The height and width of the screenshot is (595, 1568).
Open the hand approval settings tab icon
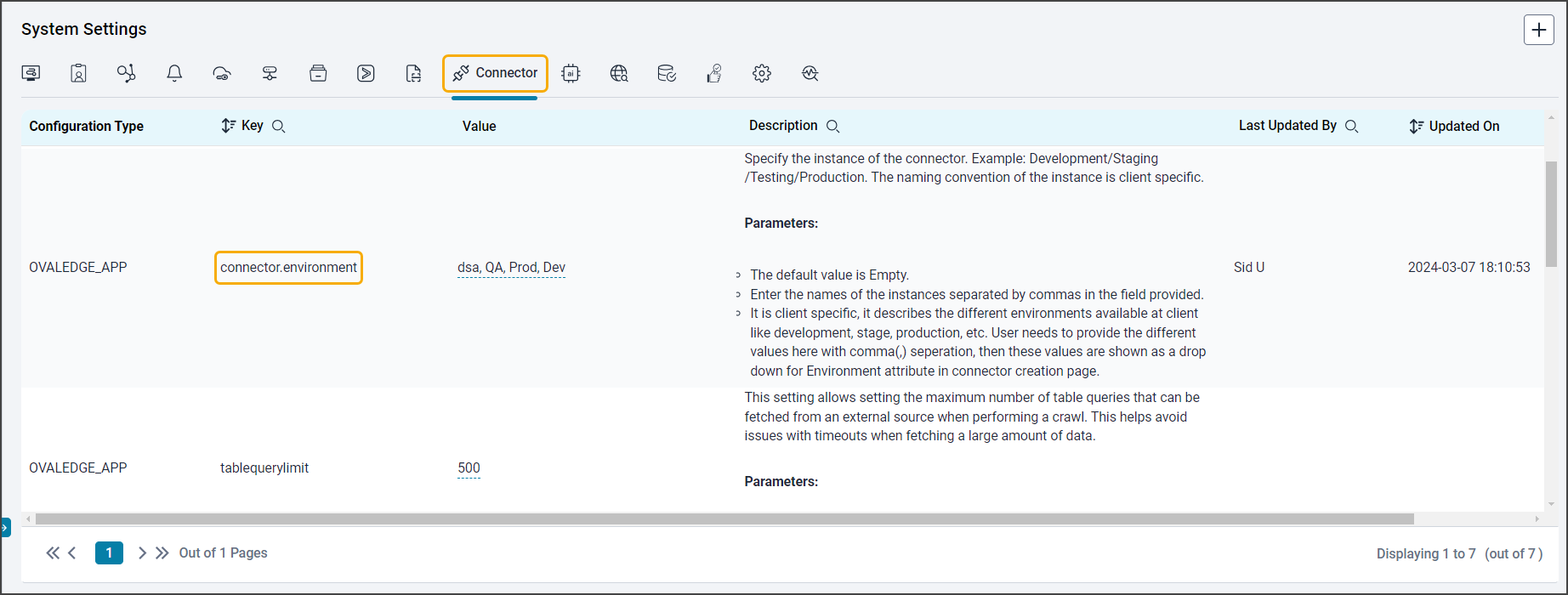click(714, 73)
